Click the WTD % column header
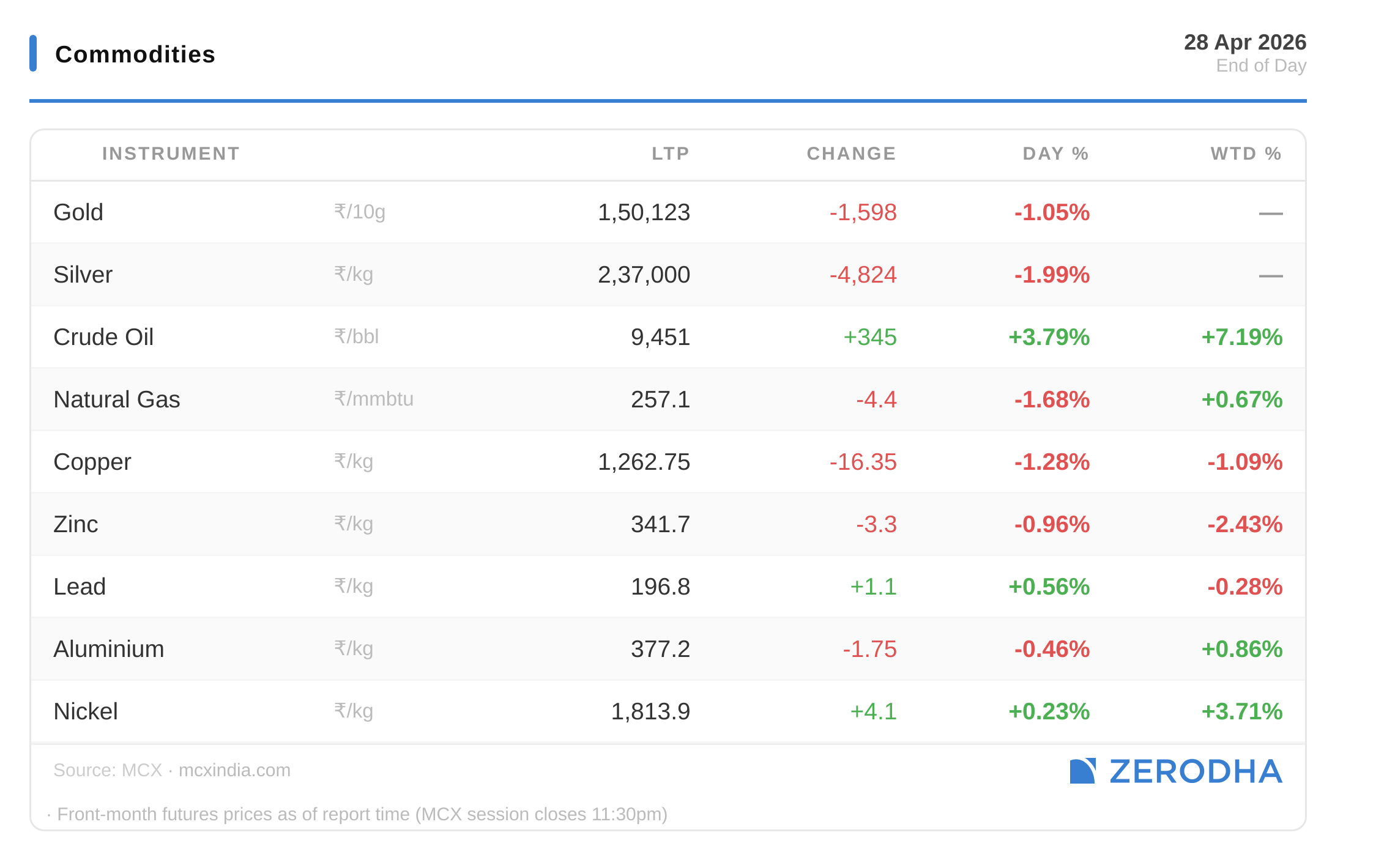This screenshot has width=1395, height=868. point(1246,154)
